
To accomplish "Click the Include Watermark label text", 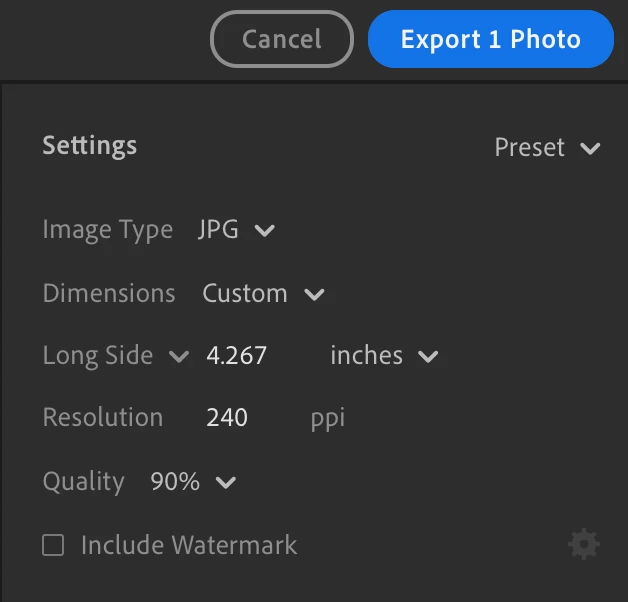I will click(x=189, y=545).
